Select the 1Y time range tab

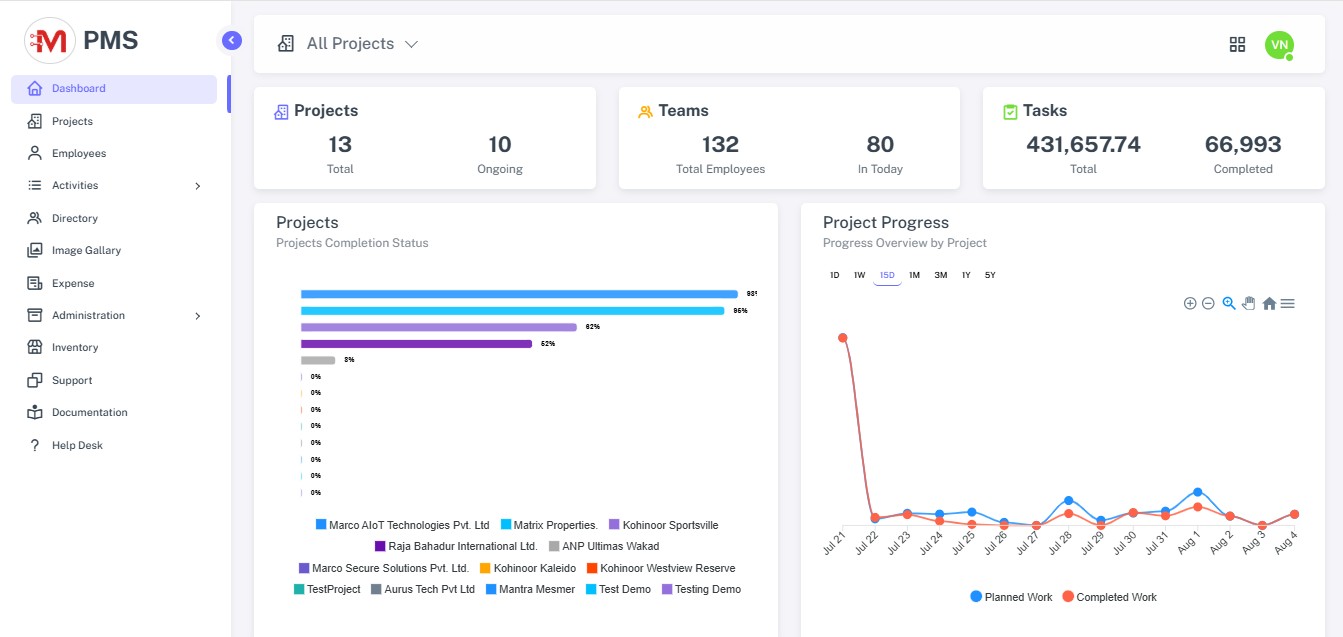966,275
